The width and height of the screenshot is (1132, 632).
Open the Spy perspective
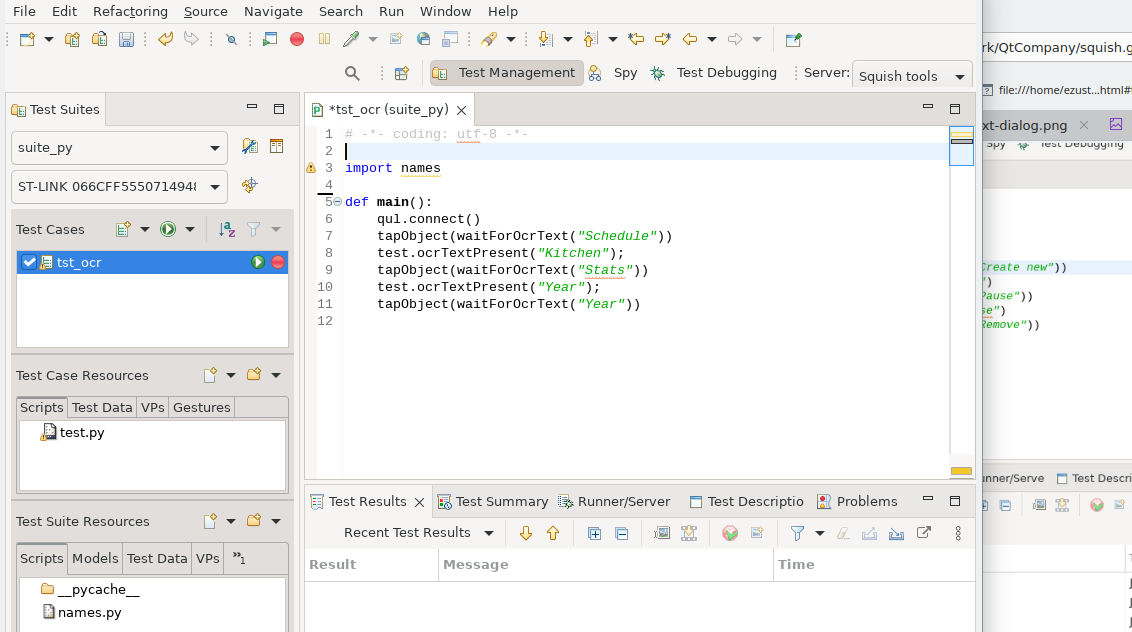[625, 73]
